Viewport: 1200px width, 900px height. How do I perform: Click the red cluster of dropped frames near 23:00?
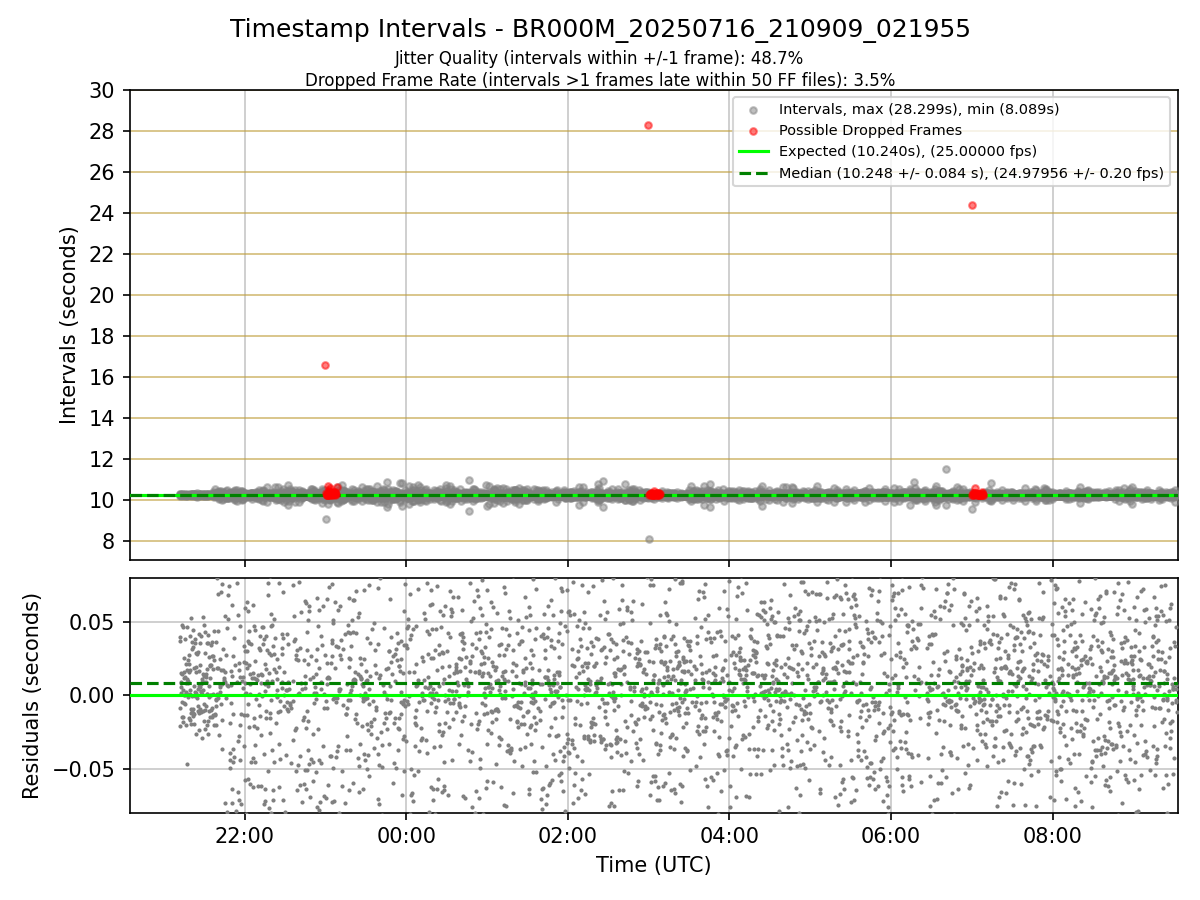pos(331,492)
